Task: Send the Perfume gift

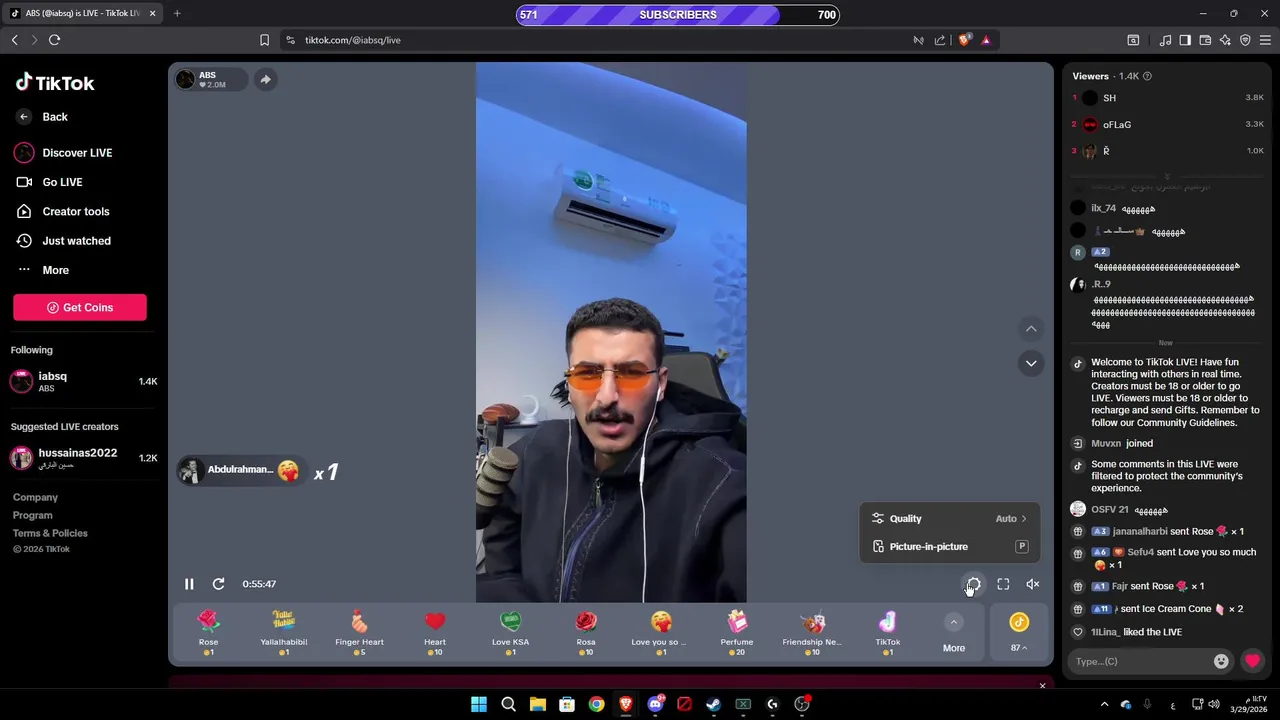Action: 737,633
